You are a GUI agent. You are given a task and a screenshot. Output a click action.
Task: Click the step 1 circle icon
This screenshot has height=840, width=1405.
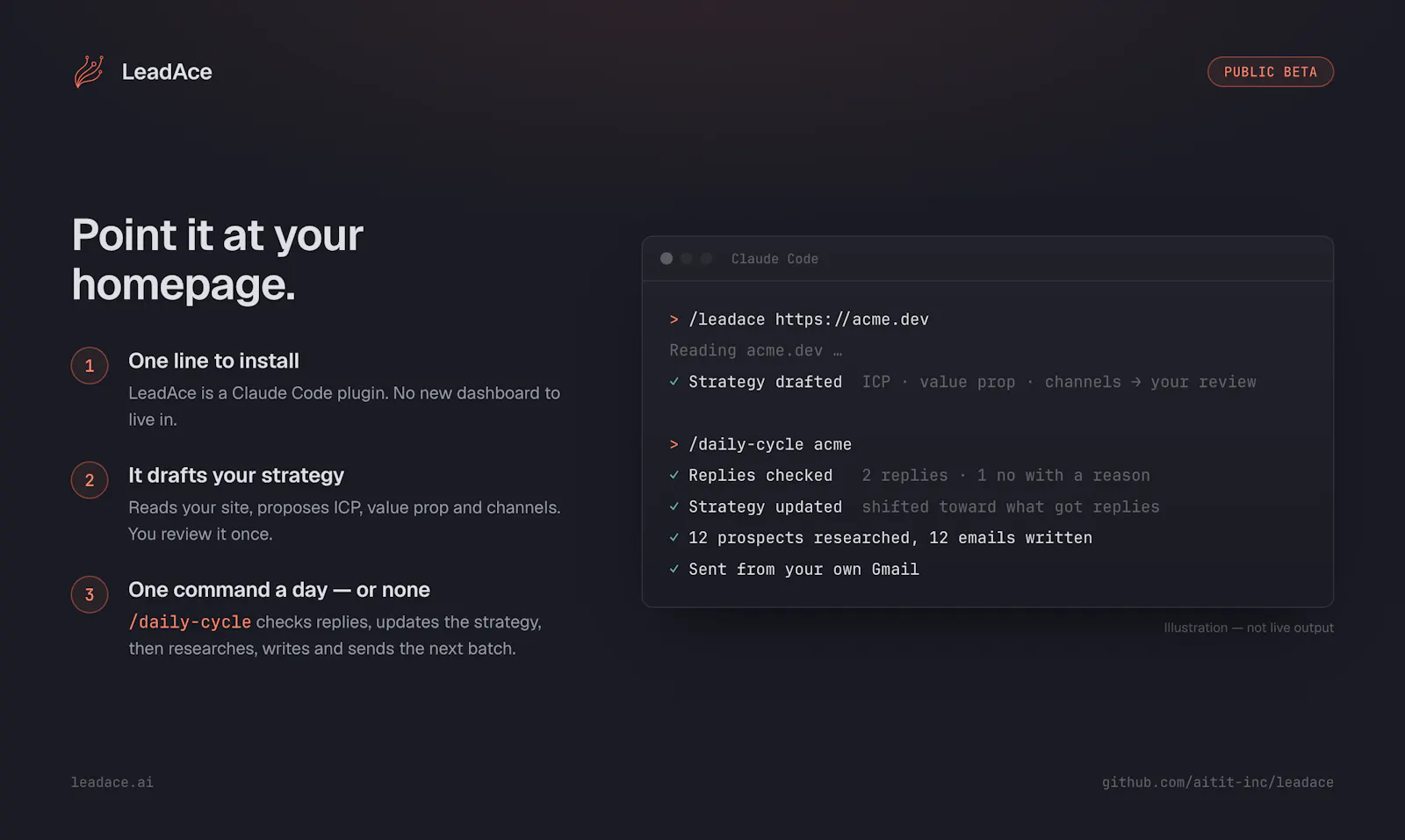click(x=90, y=366)
